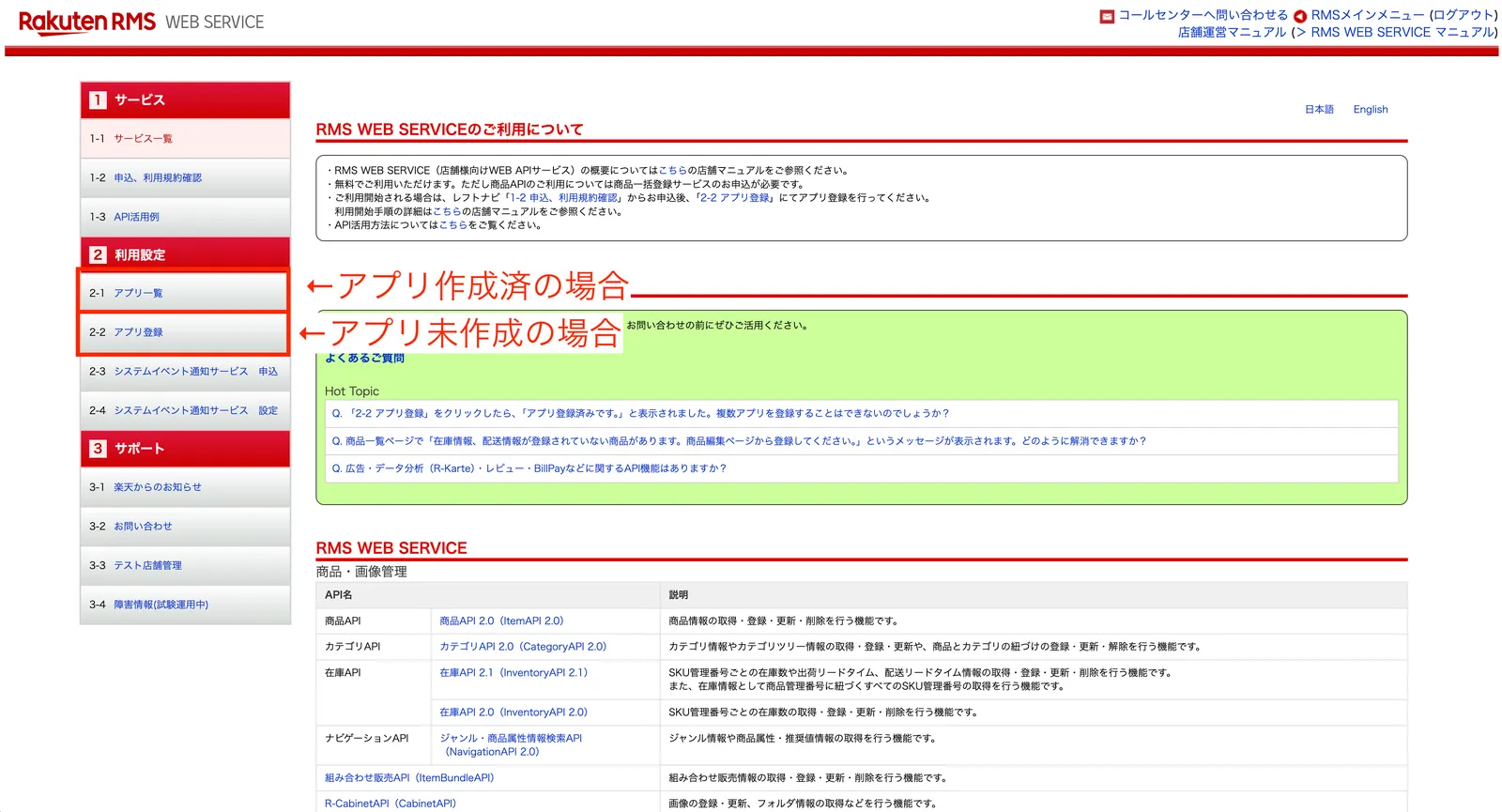
Task: Open 2-1 アプリ一覧 menu item
Action: (x=183, y=293)
